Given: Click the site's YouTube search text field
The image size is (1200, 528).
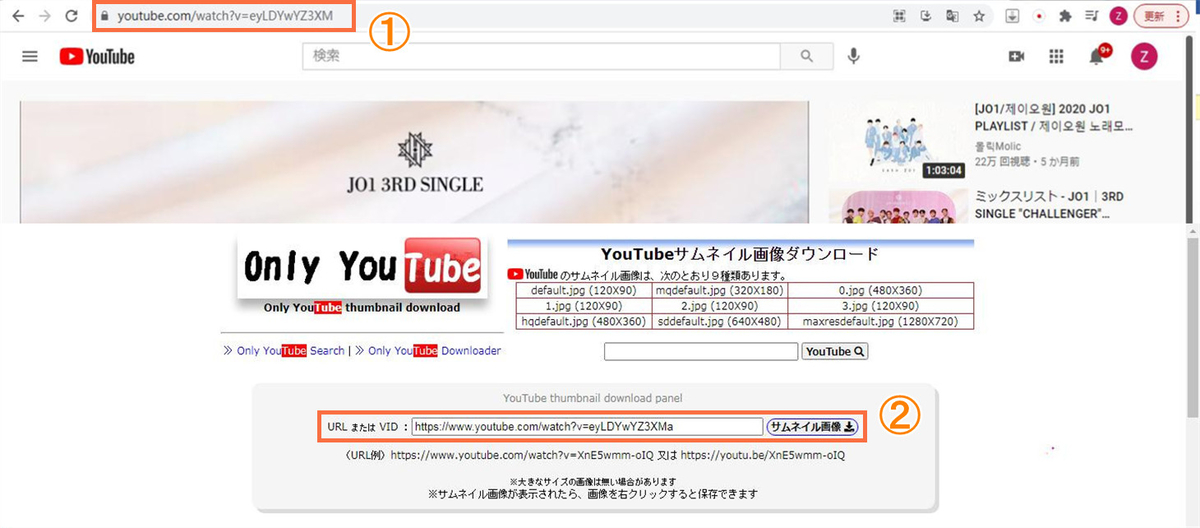Looking at the screenshot, I should (701, 351).
